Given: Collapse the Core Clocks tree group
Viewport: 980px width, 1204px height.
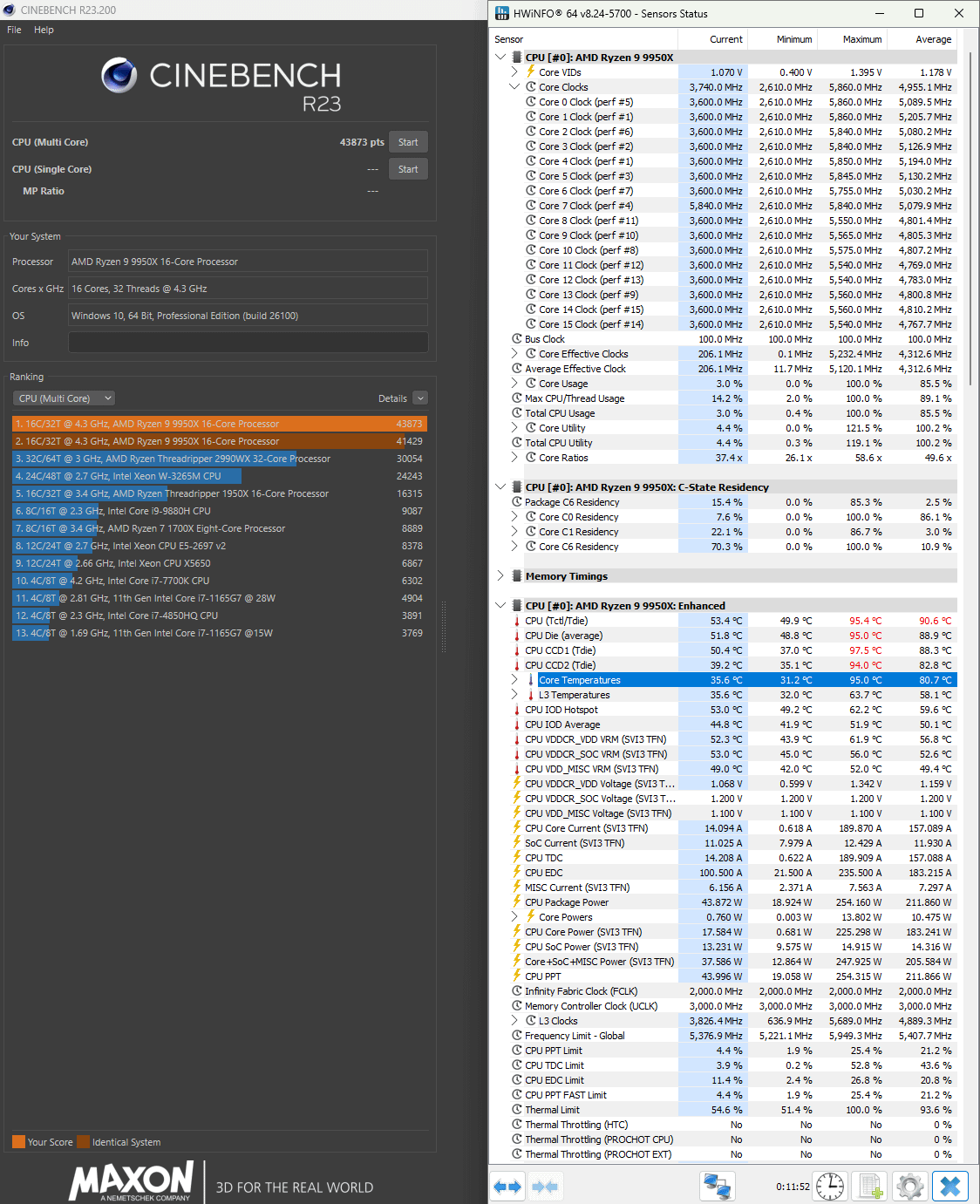Looking at the screenshot, I should point(514,87).
